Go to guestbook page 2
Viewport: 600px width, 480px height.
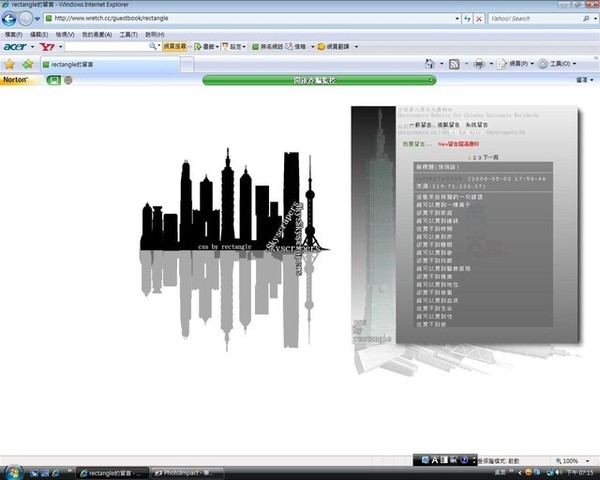pyautogui.click(x=474, y=158)
